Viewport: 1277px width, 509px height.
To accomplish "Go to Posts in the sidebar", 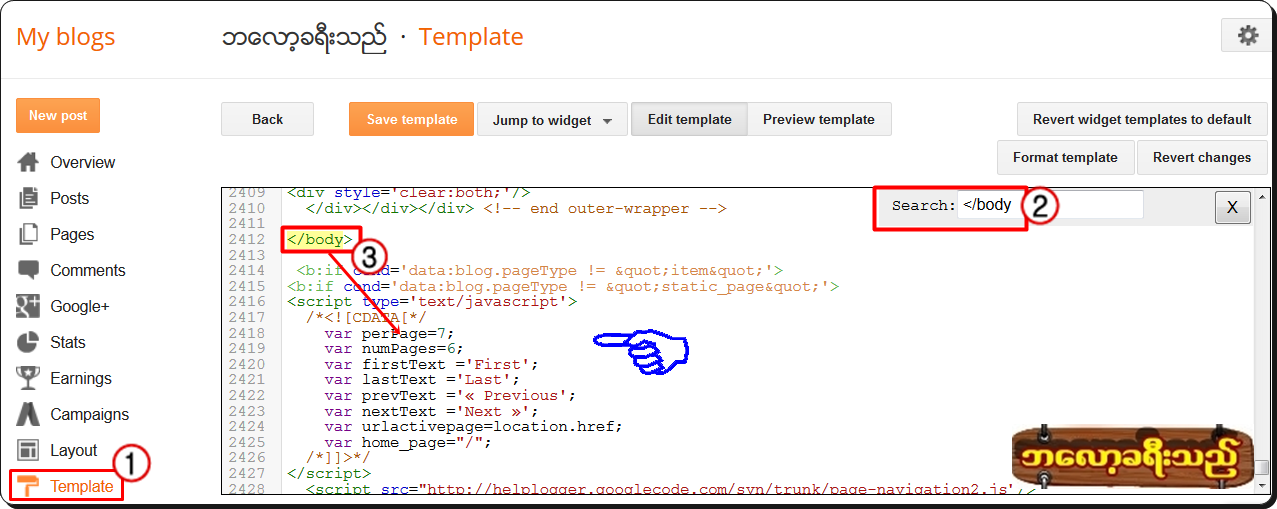I will [x=69, y=198].
